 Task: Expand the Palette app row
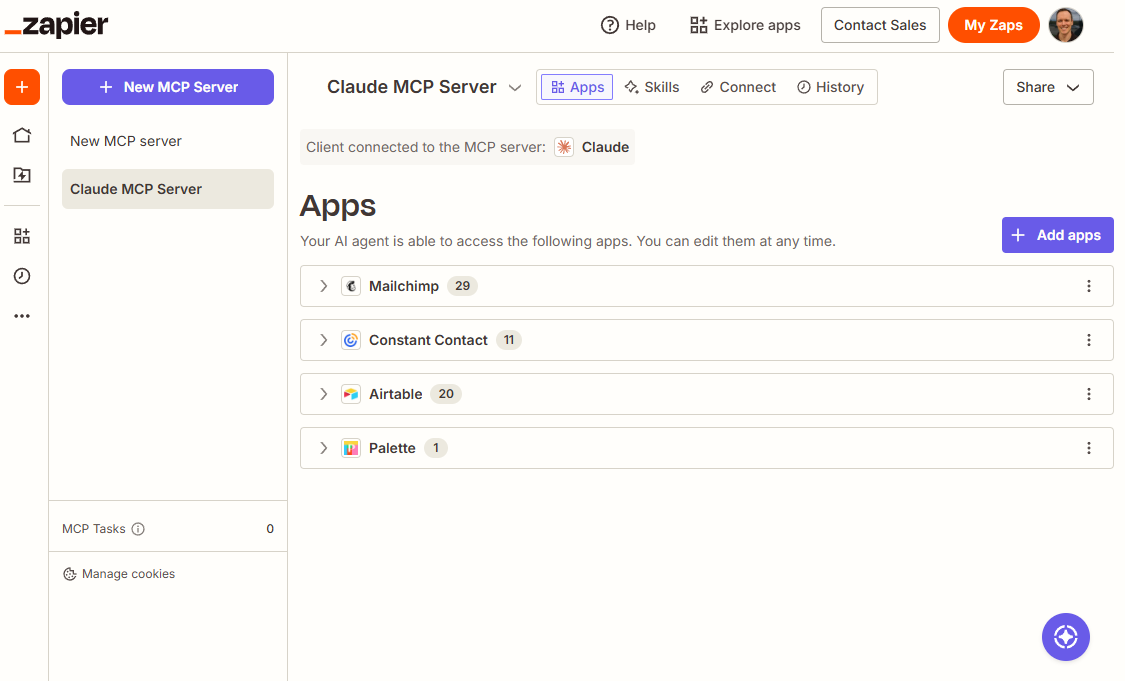[324, 448]
